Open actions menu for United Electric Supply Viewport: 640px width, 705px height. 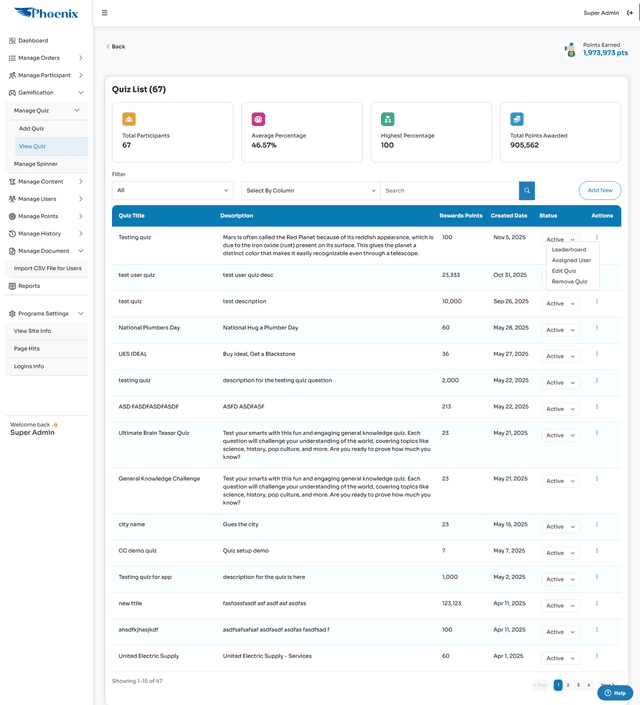point(597,656)
